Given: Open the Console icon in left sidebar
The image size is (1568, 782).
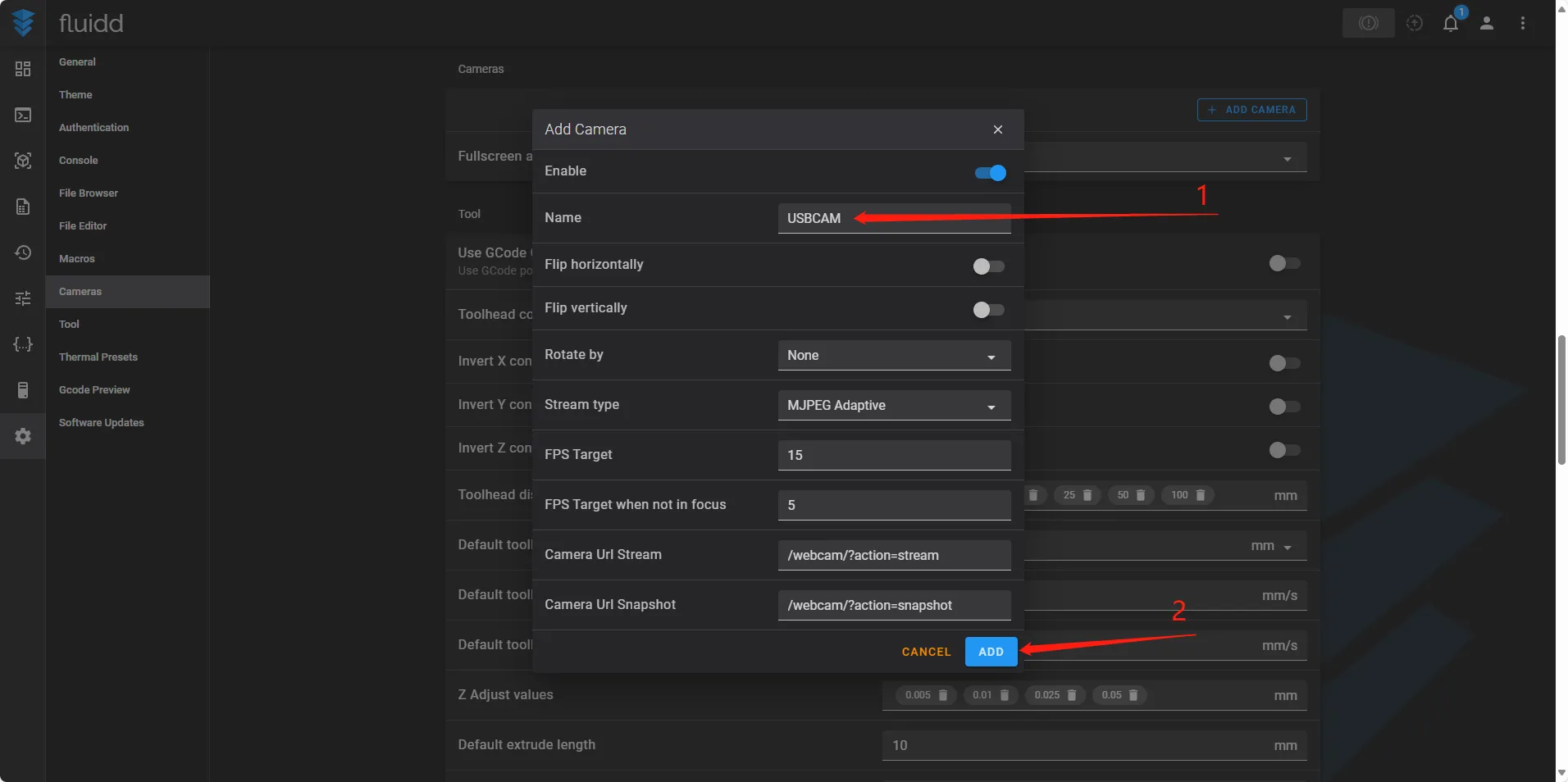Looking at the screenshot, I should click(23, 115).
